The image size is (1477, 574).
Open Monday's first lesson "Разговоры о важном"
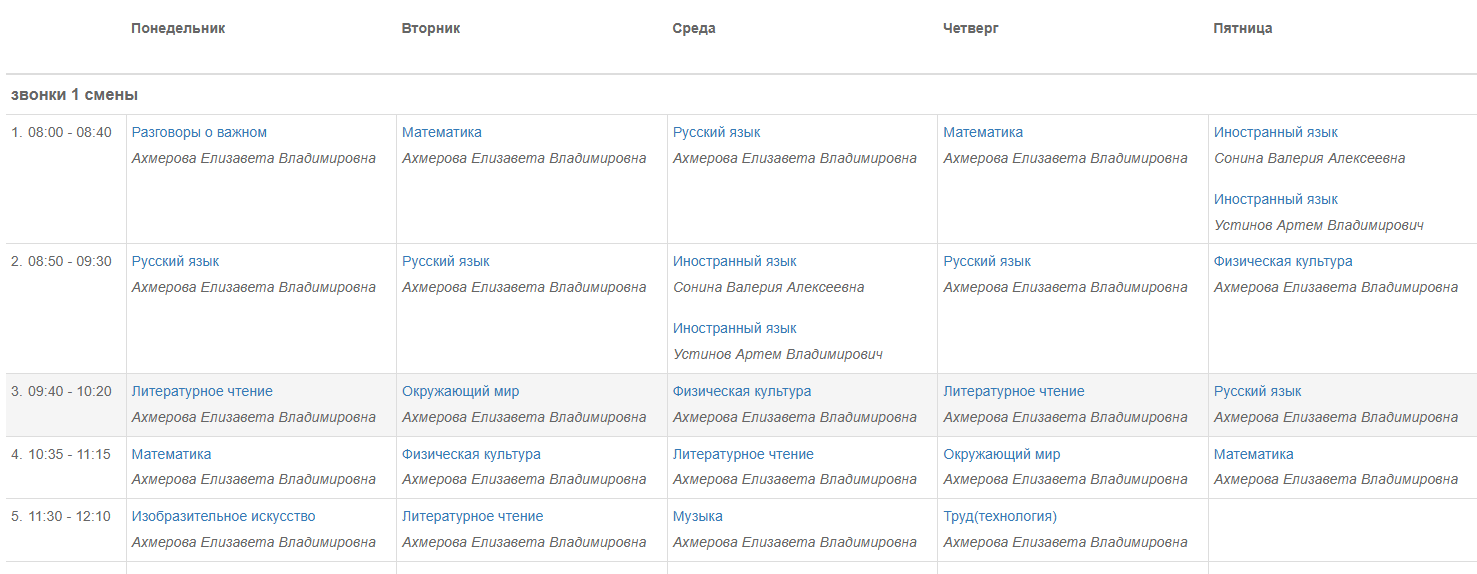click(x=199, y=133)
